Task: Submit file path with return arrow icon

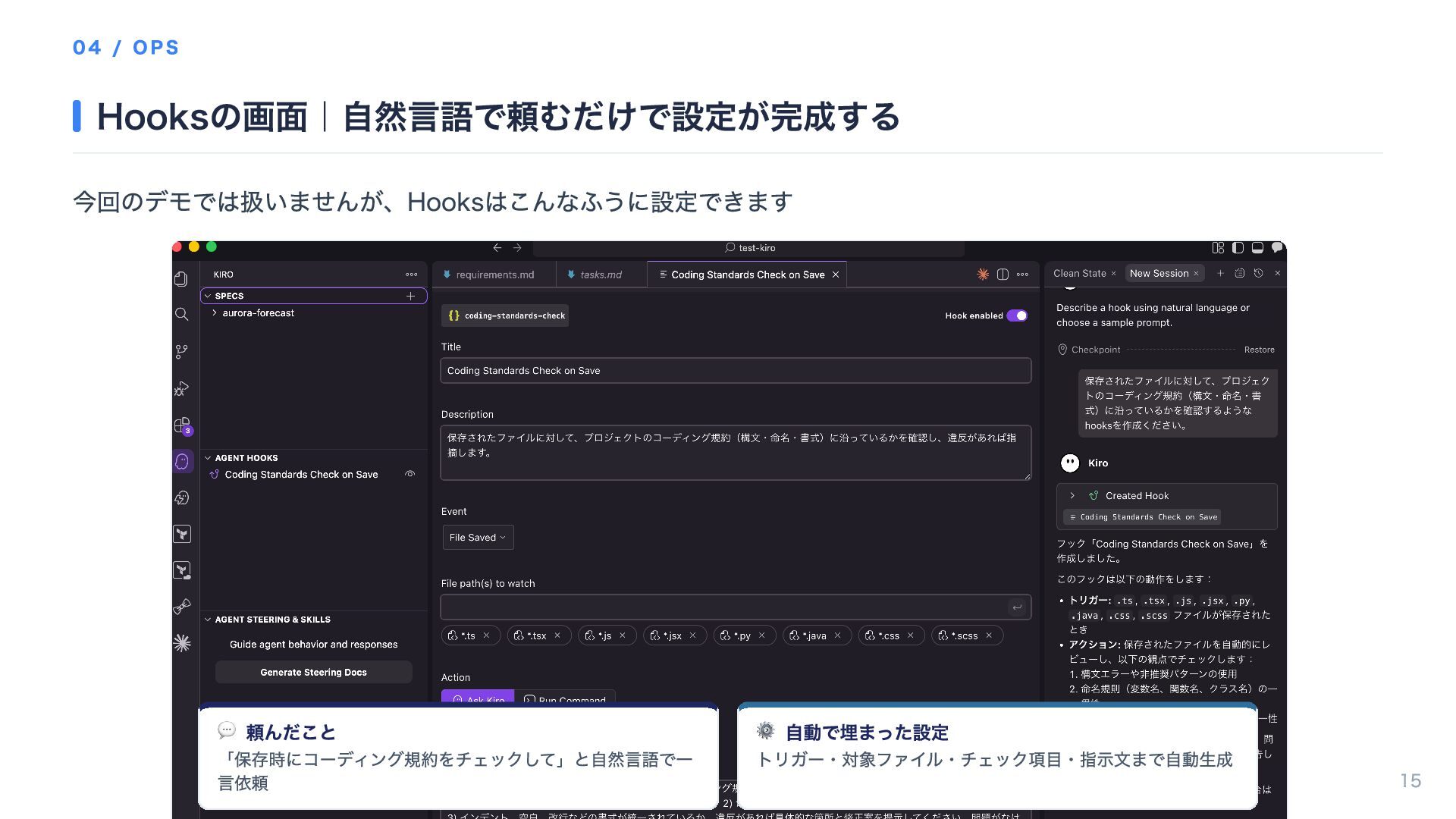Action: pos(1017,607)
